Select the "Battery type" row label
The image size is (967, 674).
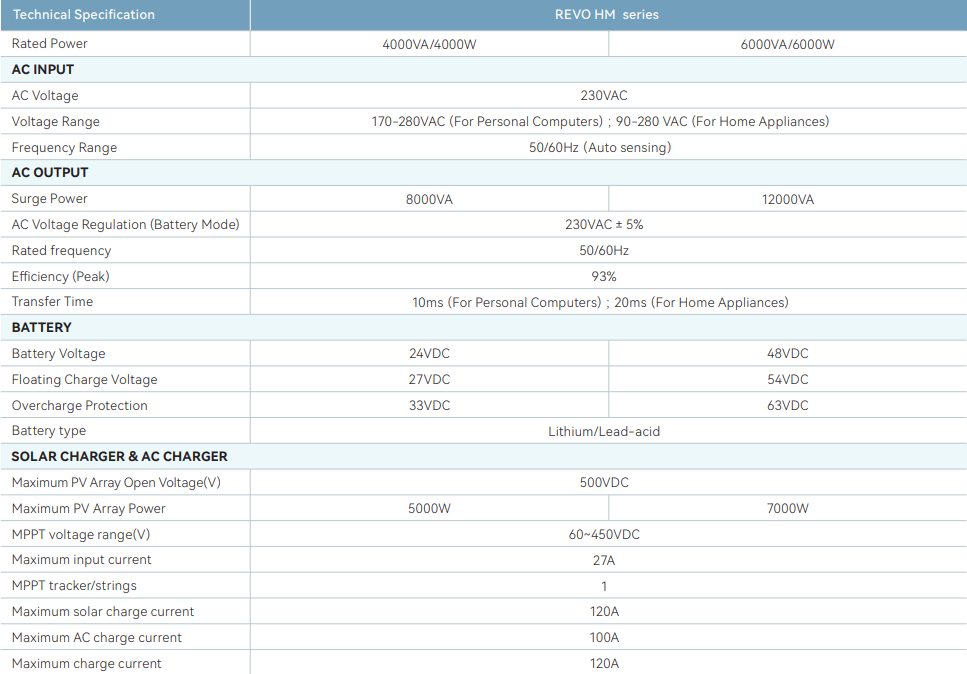[x=49, y=431]
